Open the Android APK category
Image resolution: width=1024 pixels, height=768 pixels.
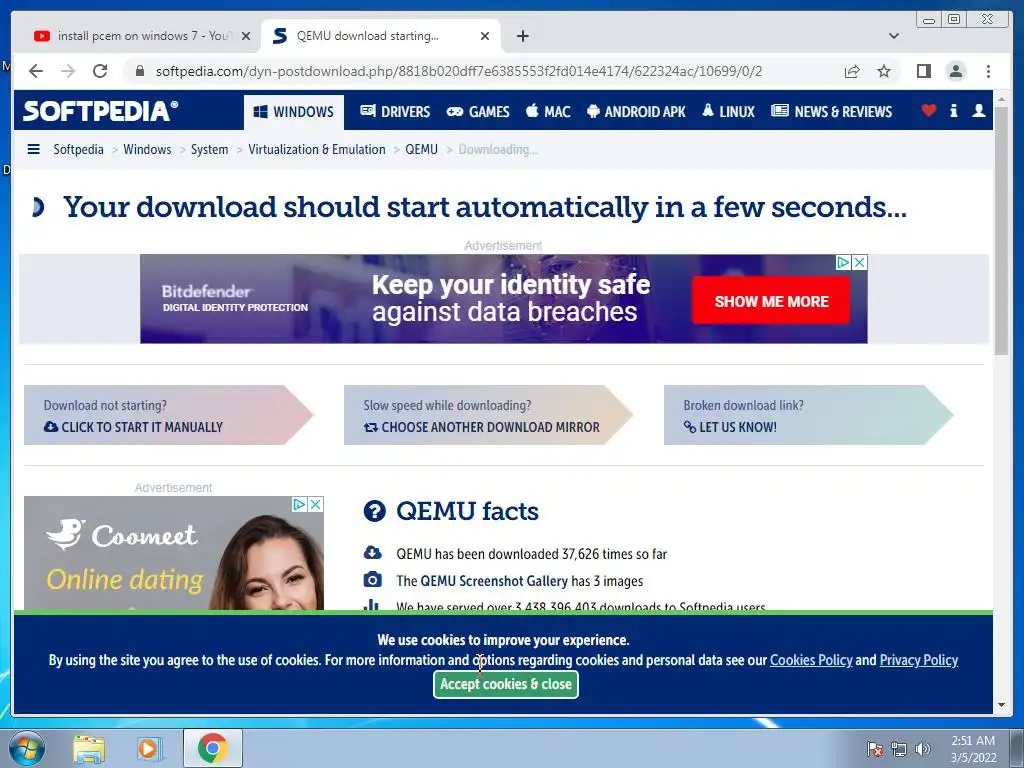[x=636, y=112]
